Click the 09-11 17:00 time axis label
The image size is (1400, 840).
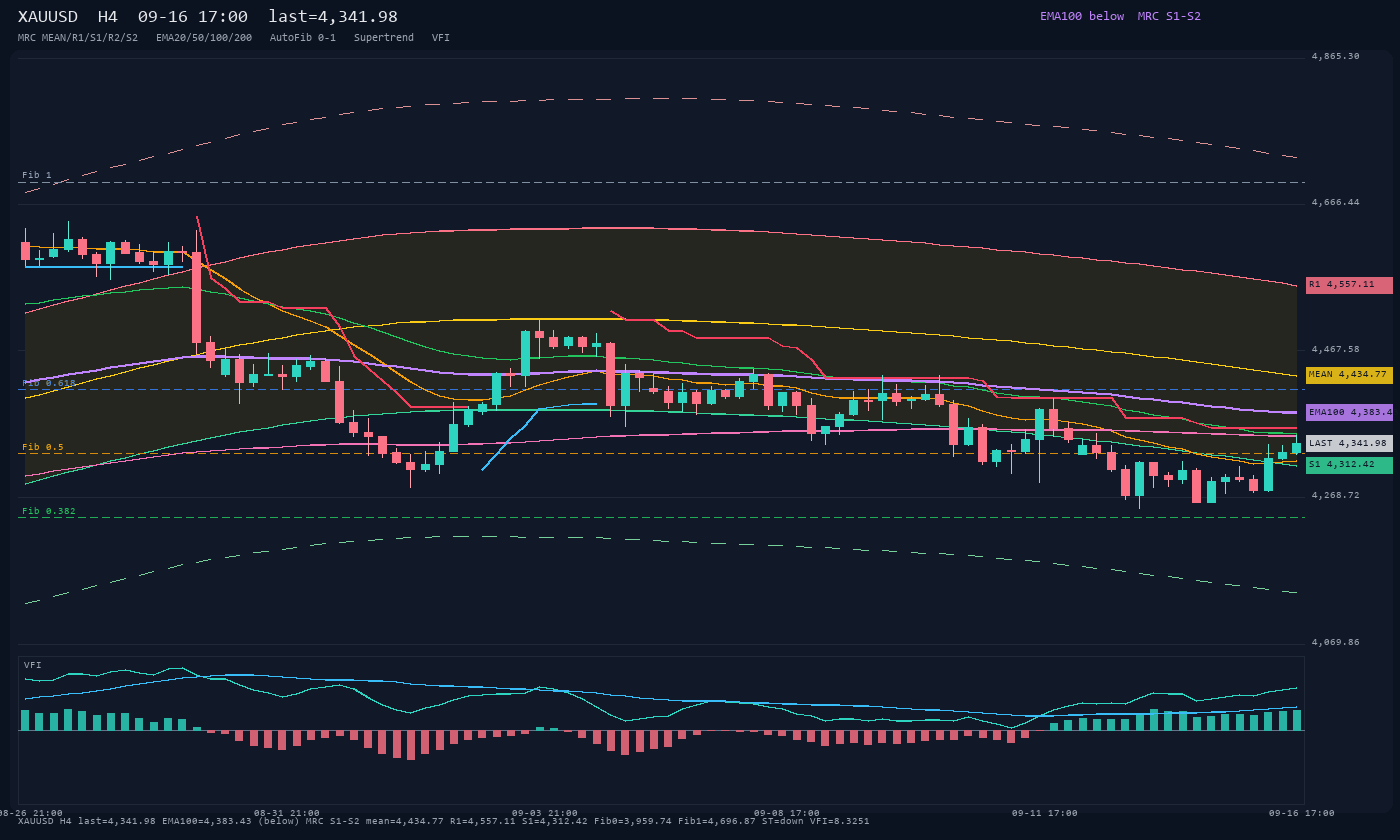click(x=1045, y=813)
